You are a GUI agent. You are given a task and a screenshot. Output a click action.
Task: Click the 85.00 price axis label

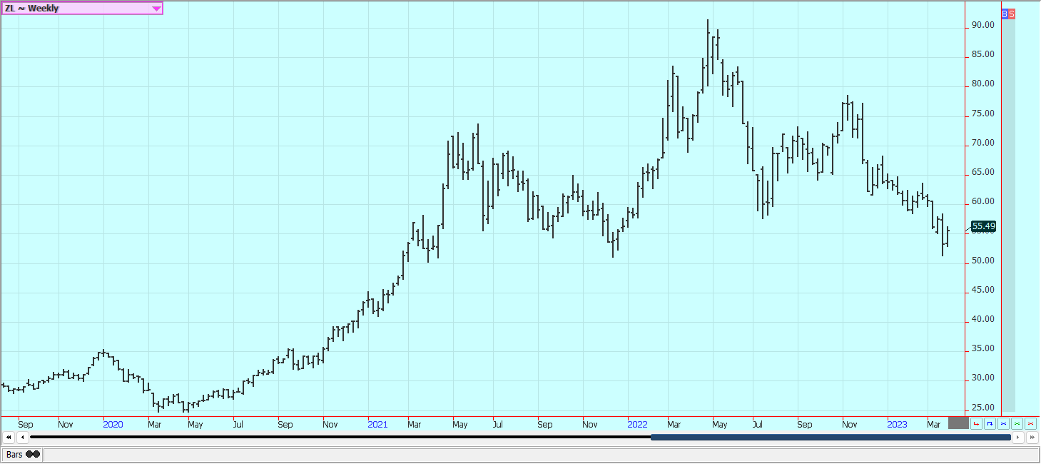pyautogui.click(x=983, y=55)
